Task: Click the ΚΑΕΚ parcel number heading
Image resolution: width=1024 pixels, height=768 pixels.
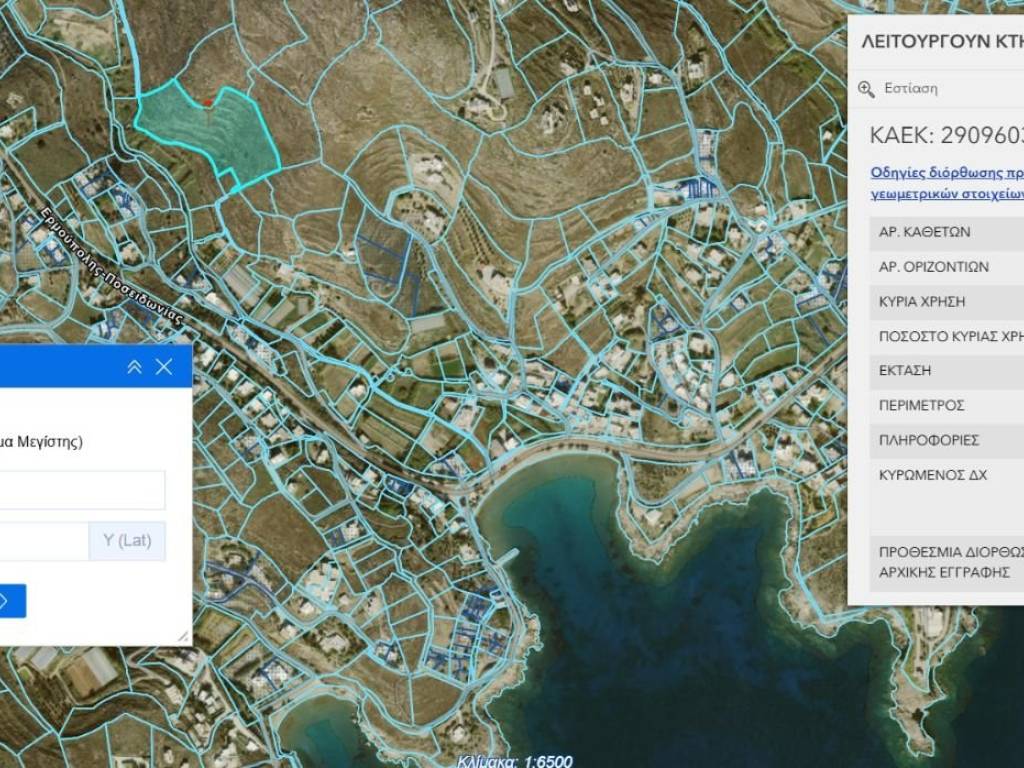Action: (x=945, y=136)
